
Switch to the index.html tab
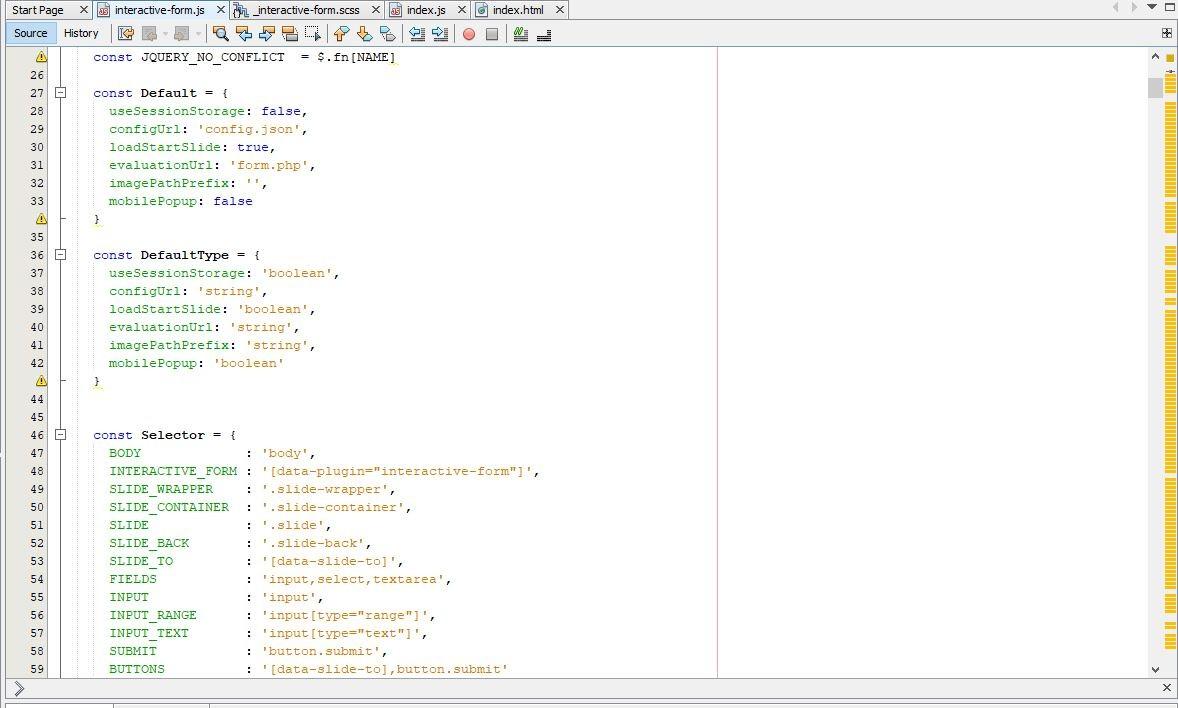click(518, 10)
